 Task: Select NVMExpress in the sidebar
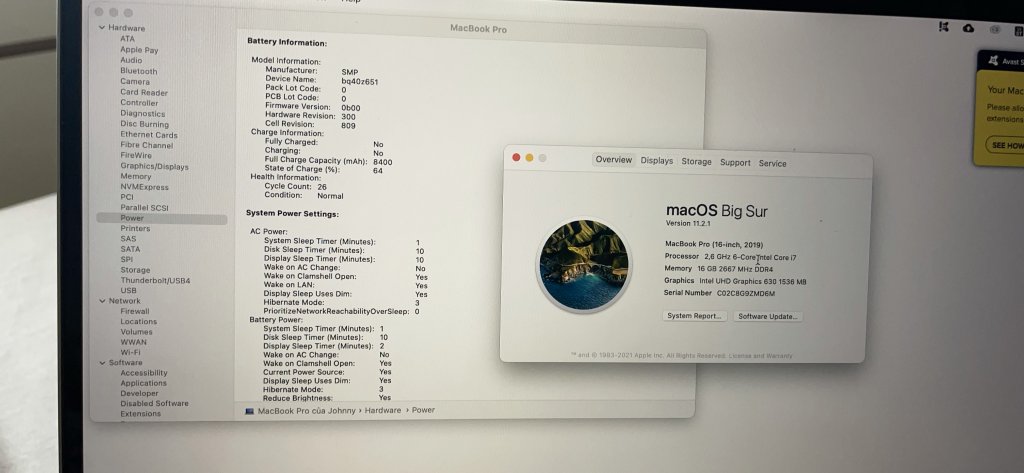[x=144, y=187]
